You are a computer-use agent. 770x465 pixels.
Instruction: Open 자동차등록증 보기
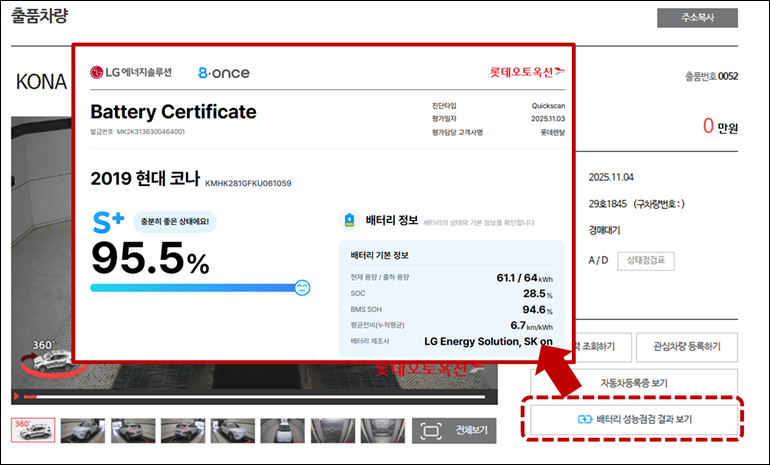[x=634, y=383]
